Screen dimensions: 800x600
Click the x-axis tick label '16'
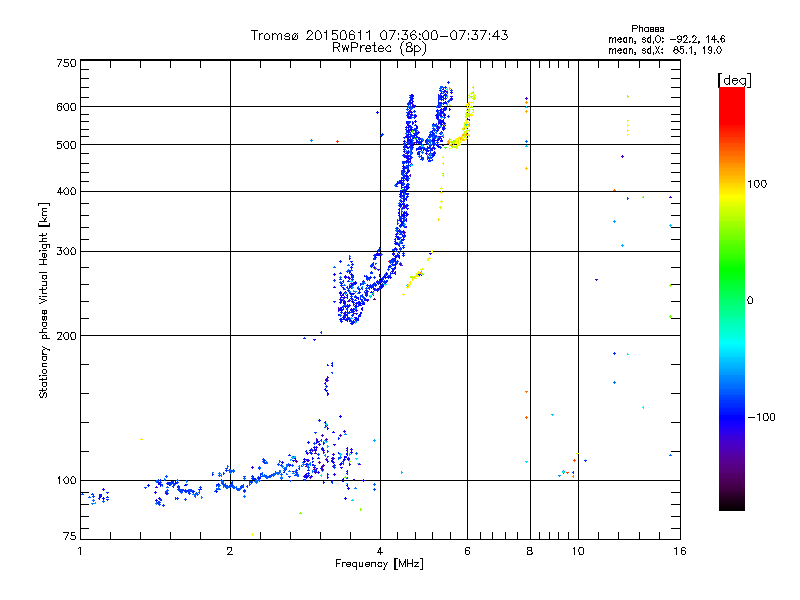point(680,551)
